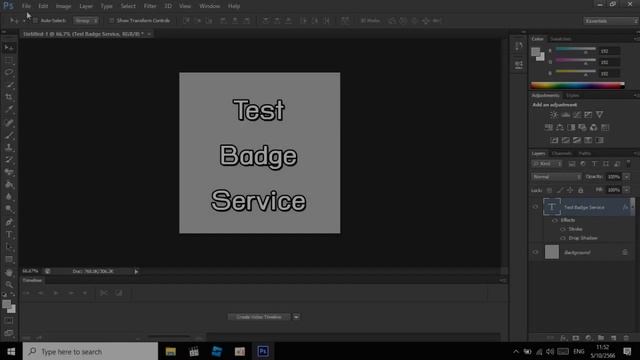The height and width of the screenshot is (360, 640).
Task: Switch to the Styles tab
Action: tap(572, 96)
